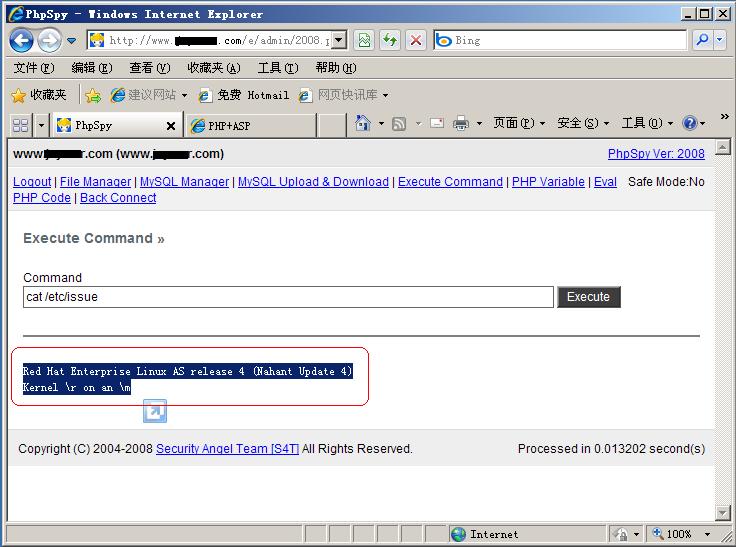Screen dimensions: 736x547
Task: Open the 建议网站 favorites link
Action: tap(149, 95)
